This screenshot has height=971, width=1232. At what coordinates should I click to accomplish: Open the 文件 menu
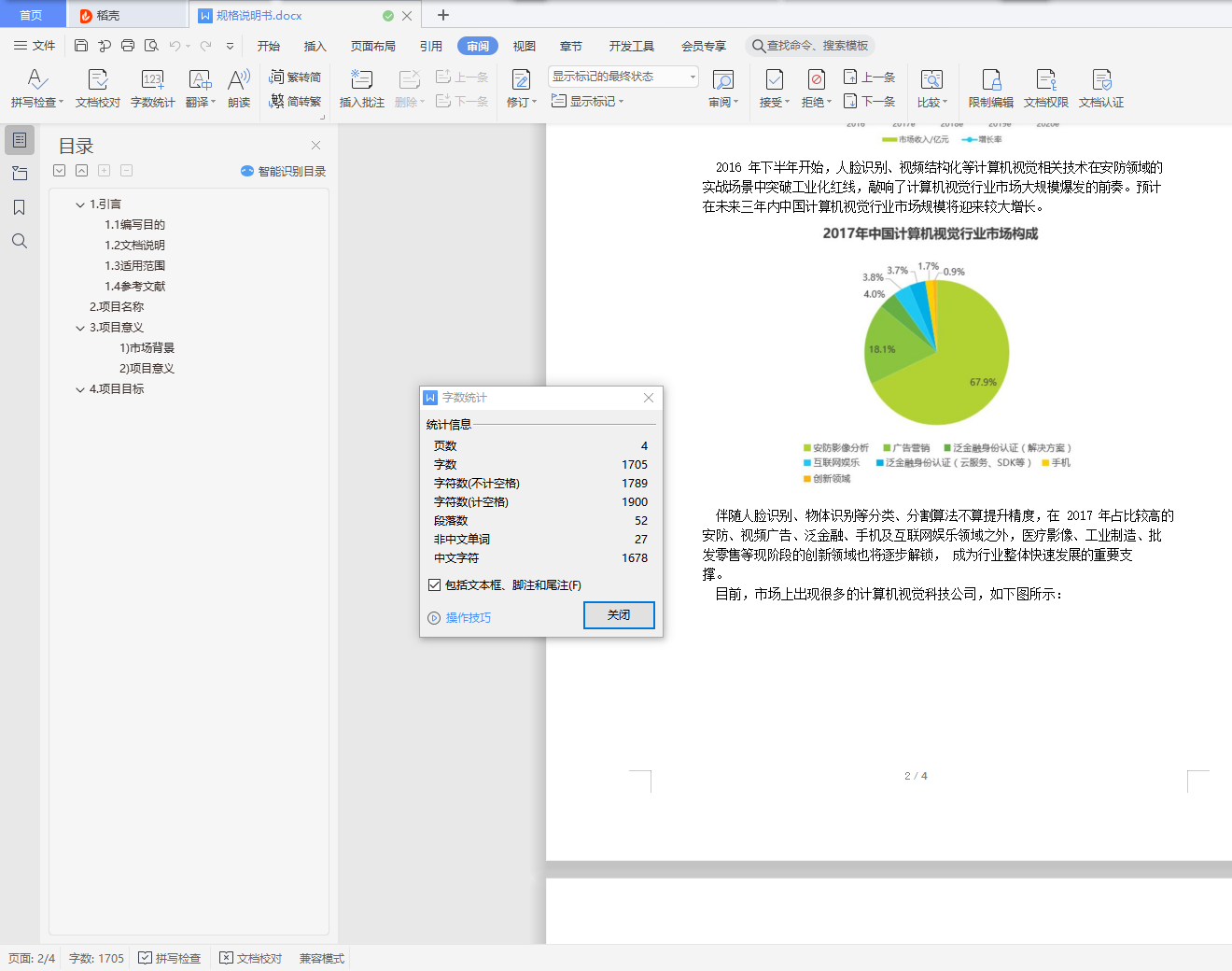(x=35, y=46)
